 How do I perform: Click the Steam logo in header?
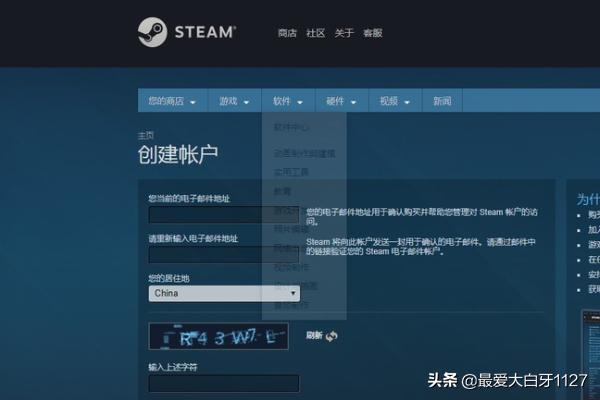point(187,32)
